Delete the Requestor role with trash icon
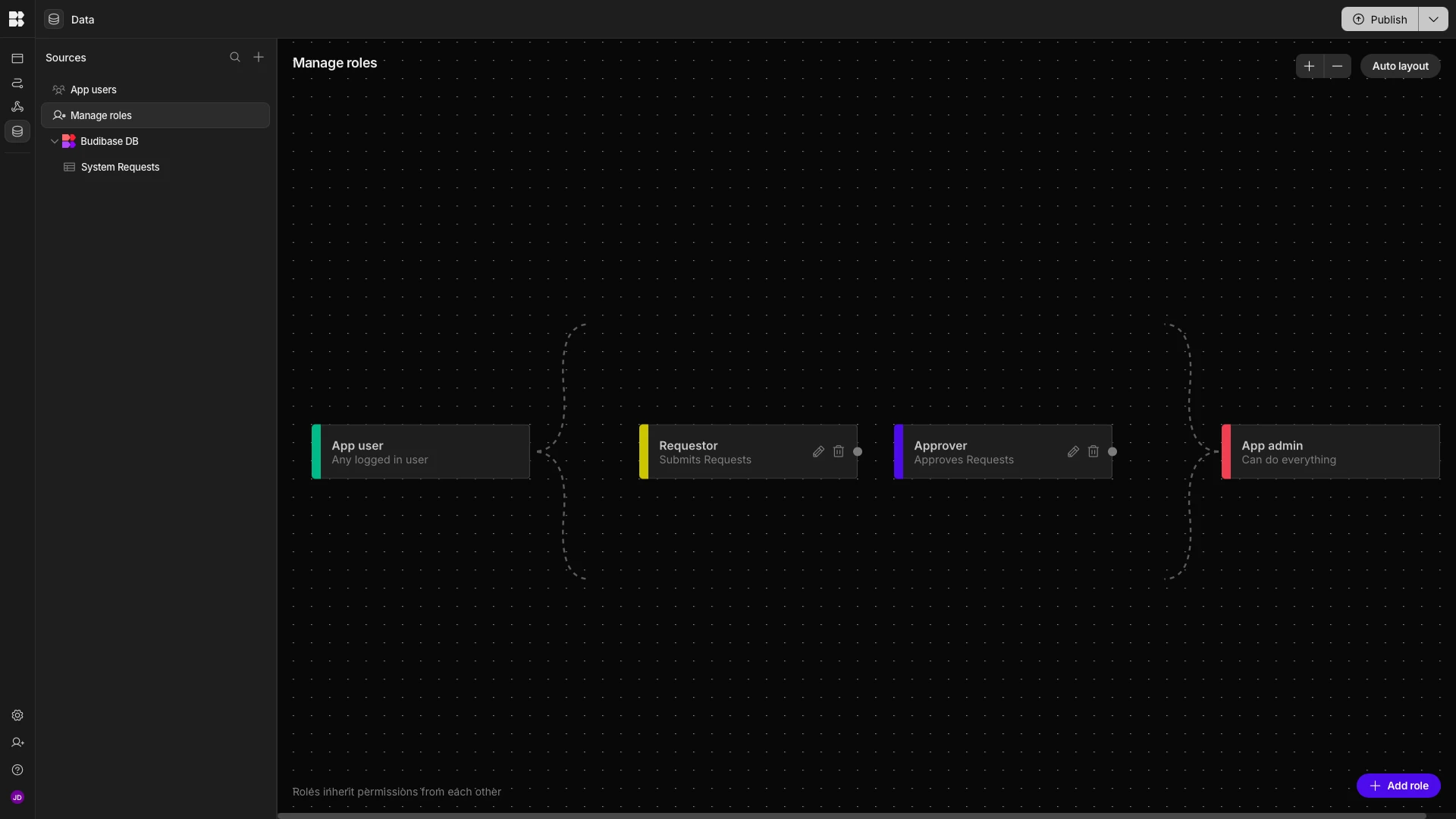 839,452
